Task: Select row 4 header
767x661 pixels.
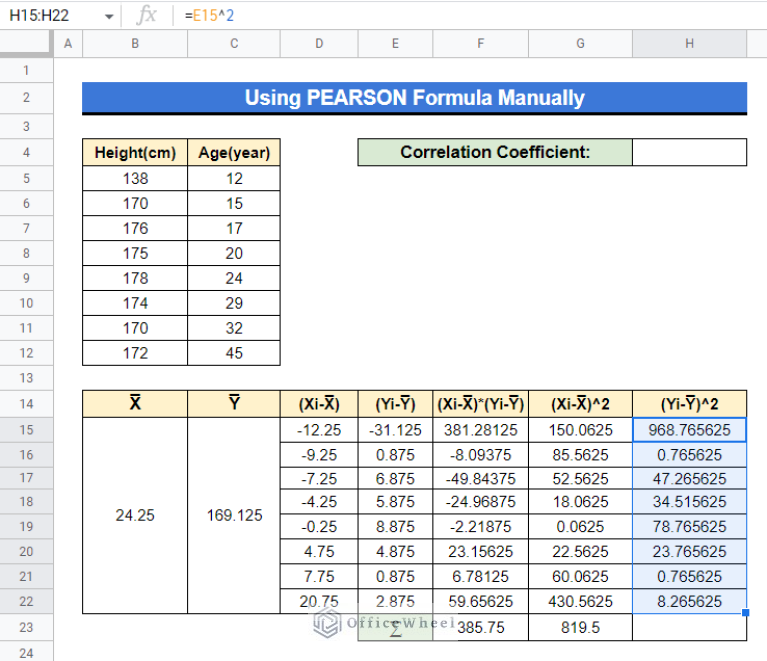Action: click(x=26, y=153)
